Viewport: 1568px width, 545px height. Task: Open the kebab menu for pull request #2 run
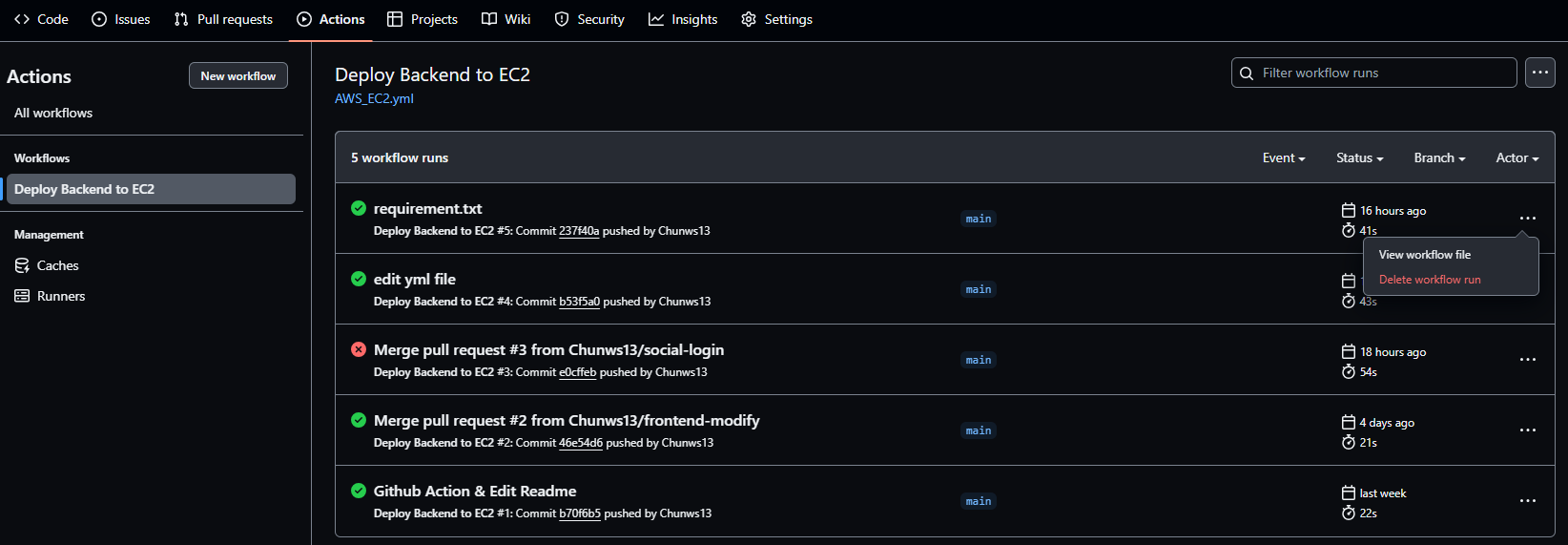(x=1528, y=430)
